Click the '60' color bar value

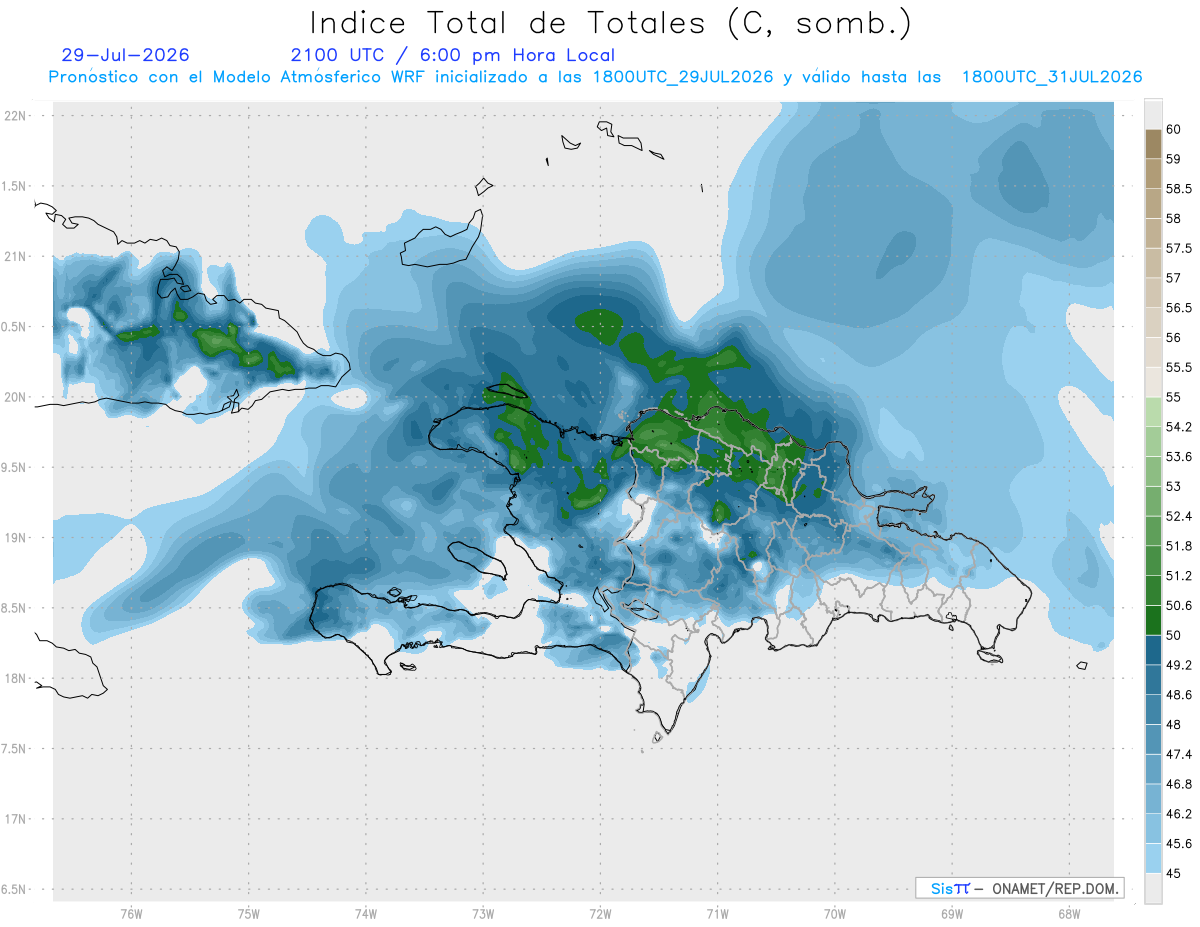coord(1174,130)
